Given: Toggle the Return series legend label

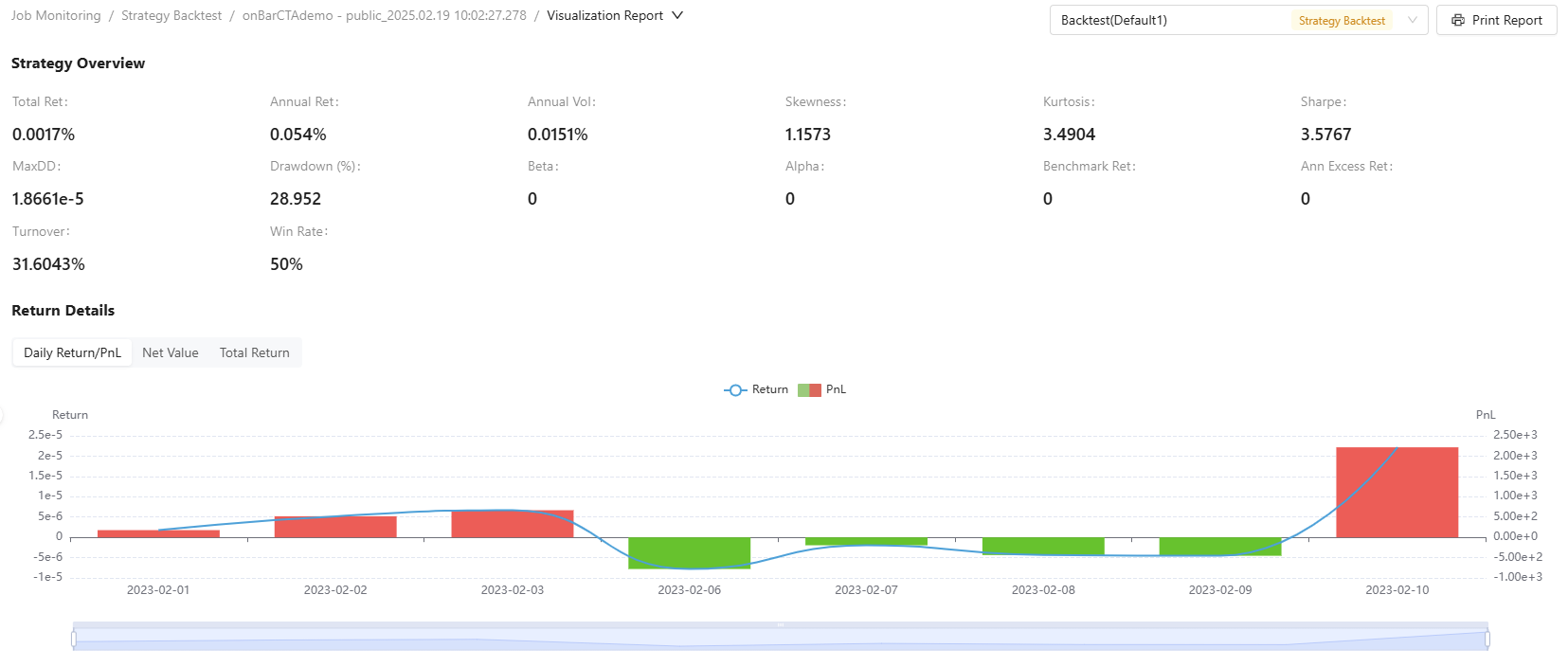Looking at the screenshot, I should [769, 389].
